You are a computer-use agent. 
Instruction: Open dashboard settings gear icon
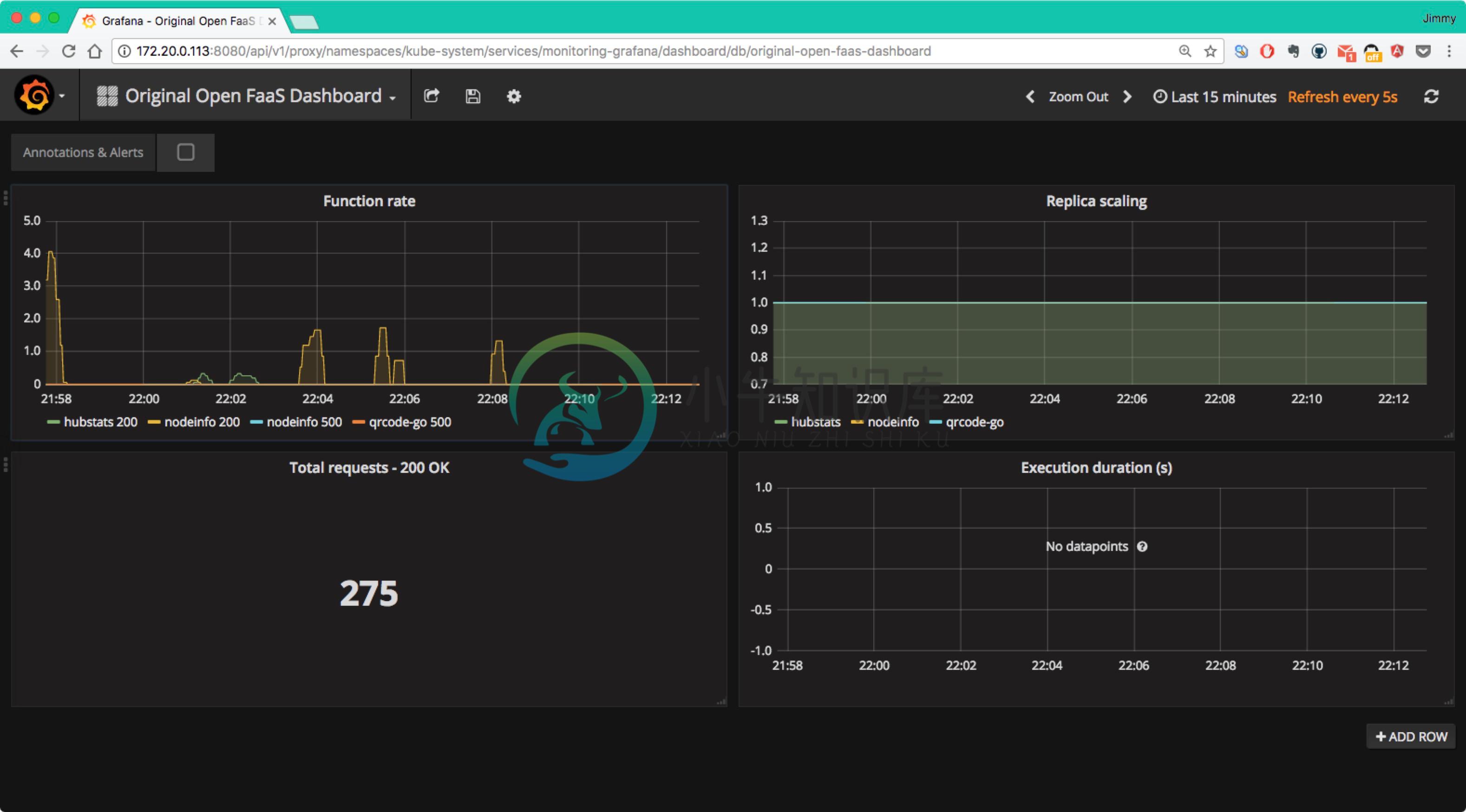click(x=514, y=96)
